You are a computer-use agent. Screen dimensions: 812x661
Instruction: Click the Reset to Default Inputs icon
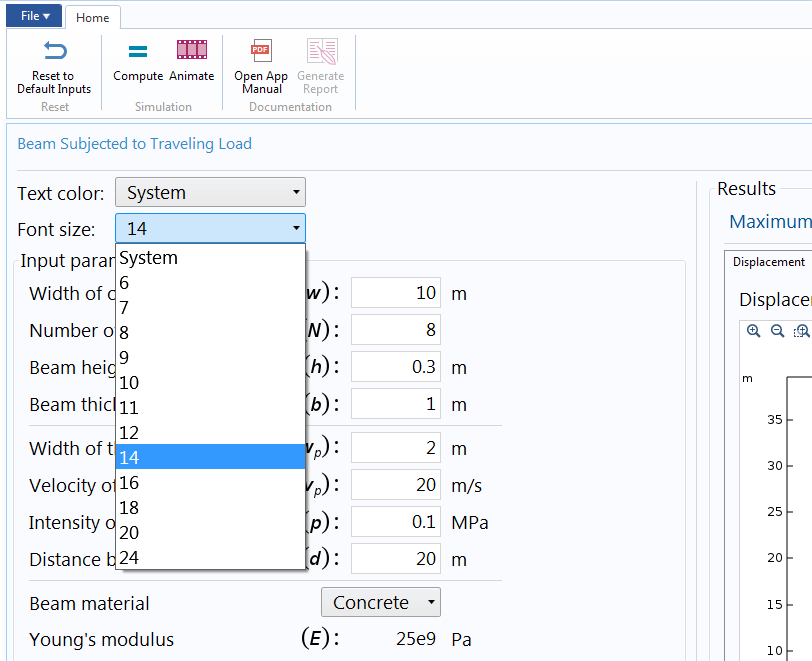(54, 52)
